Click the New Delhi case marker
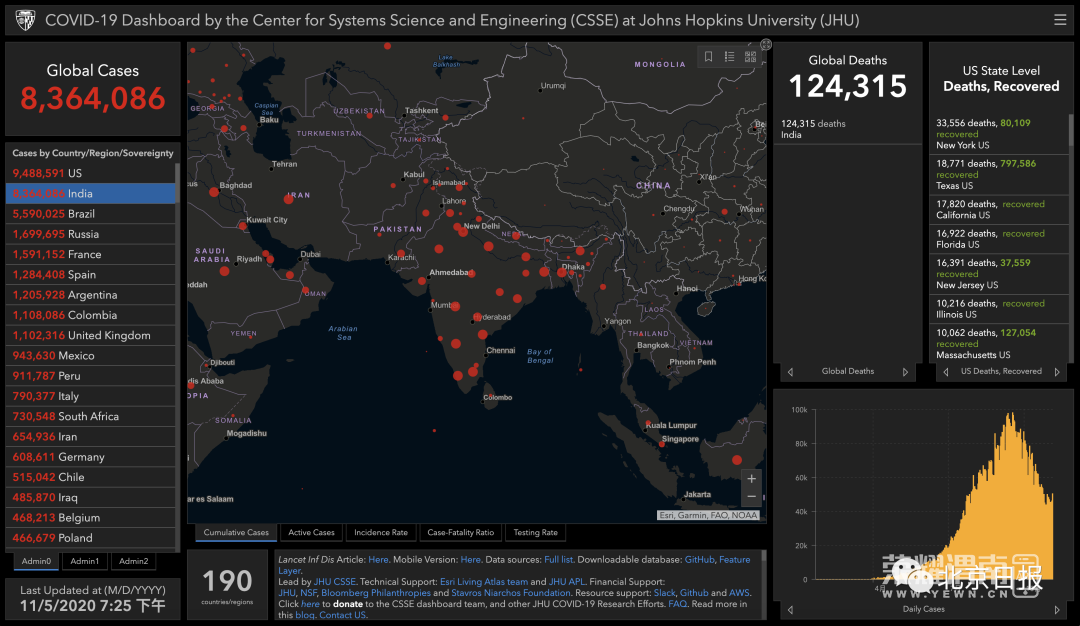The height and width of the screenshot is (626, 1080). coord(463,232)
